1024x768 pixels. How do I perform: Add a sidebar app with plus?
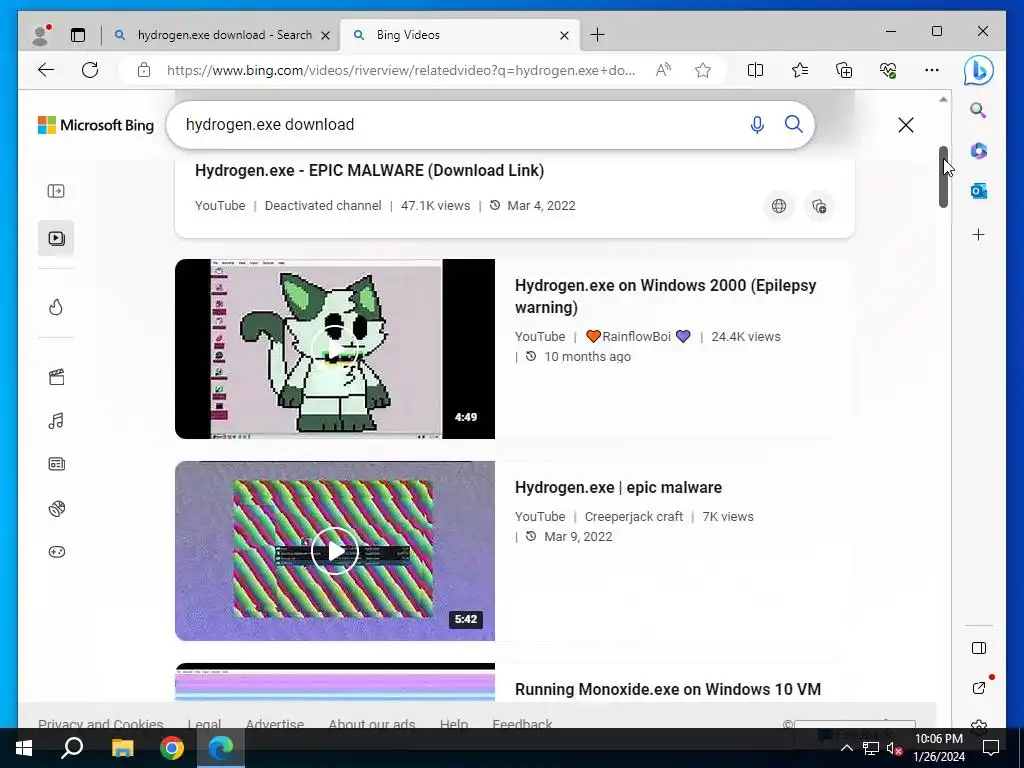point(978,234)
